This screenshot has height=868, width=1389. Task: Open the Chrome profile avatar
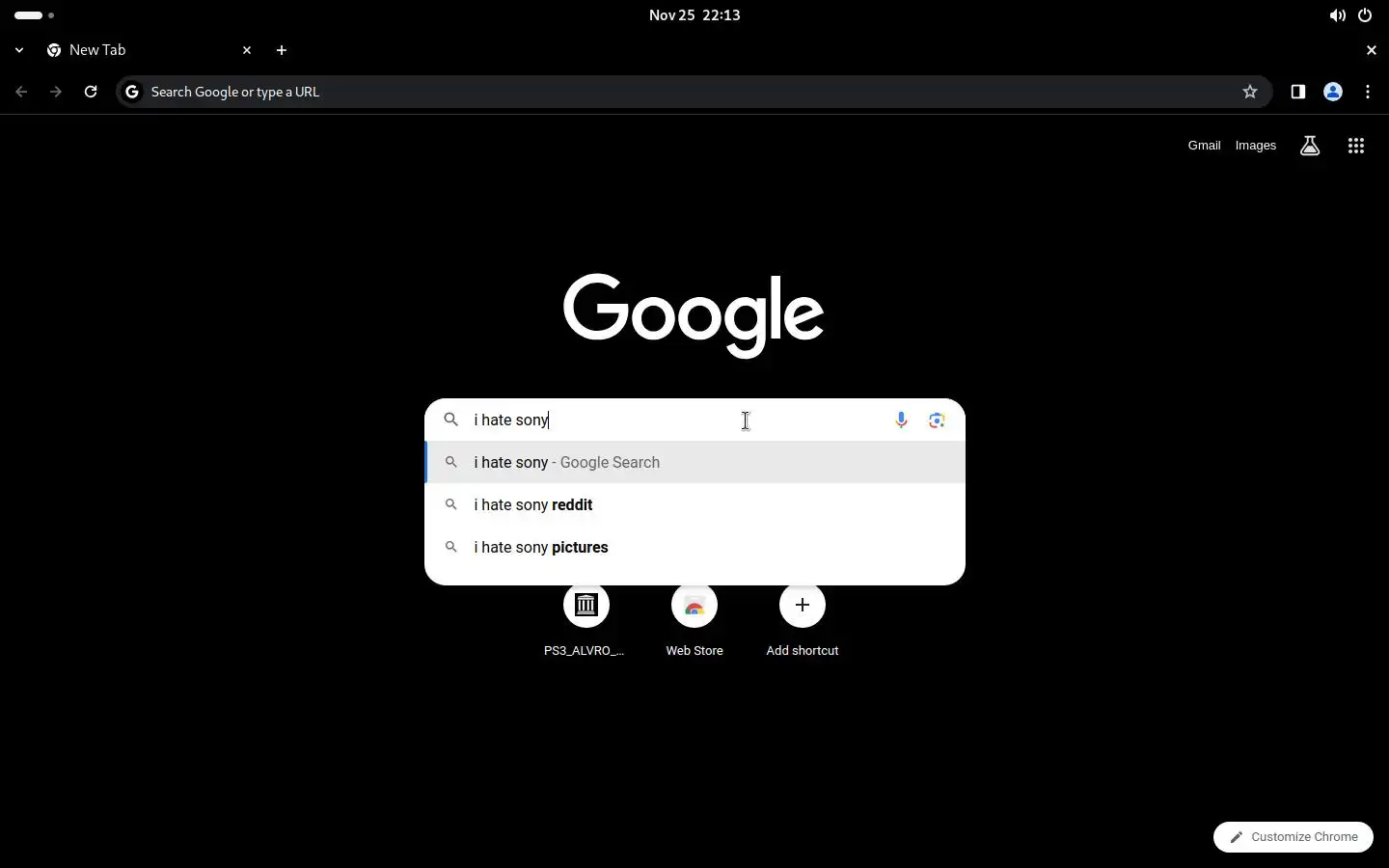[1333, 92]
